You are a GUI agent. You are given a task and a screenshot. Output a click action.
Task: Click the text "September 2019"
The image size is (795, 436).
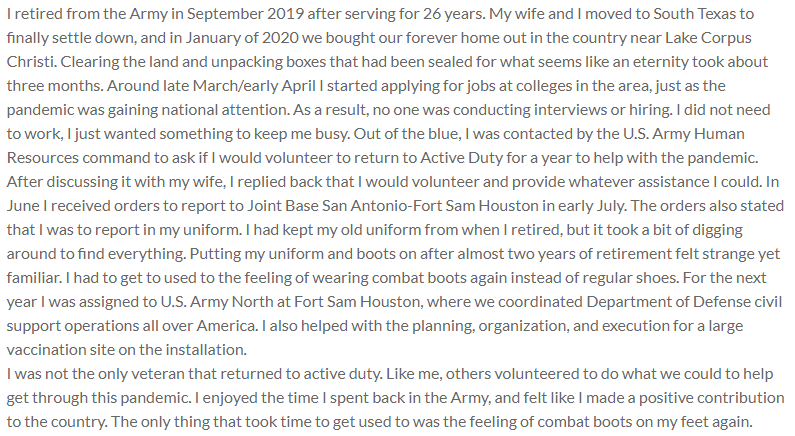pos(271,17)
